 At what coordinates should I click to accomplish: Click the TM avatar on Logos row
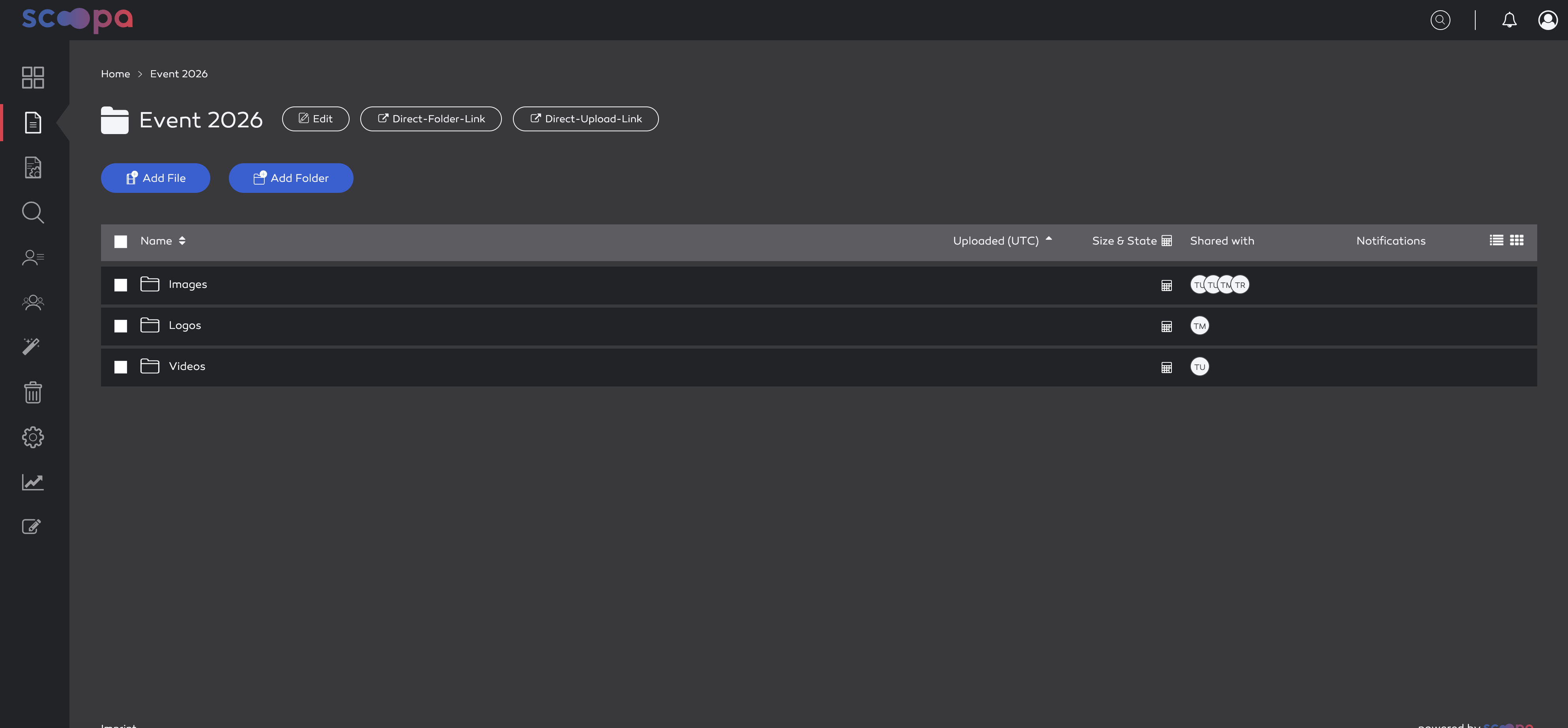point(1199,326)
